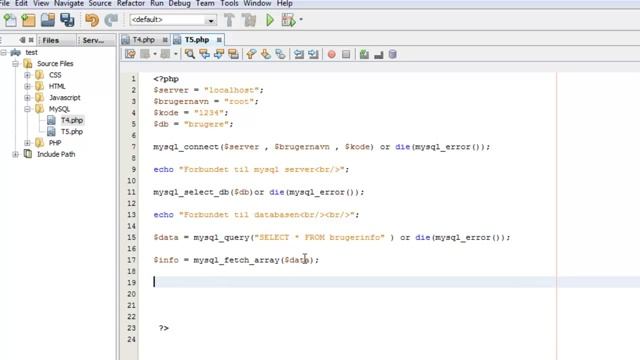Open the editor toolbar Back history dropdown arrow
This screenshot has width=640, height=360.
(x=155, y=54)
